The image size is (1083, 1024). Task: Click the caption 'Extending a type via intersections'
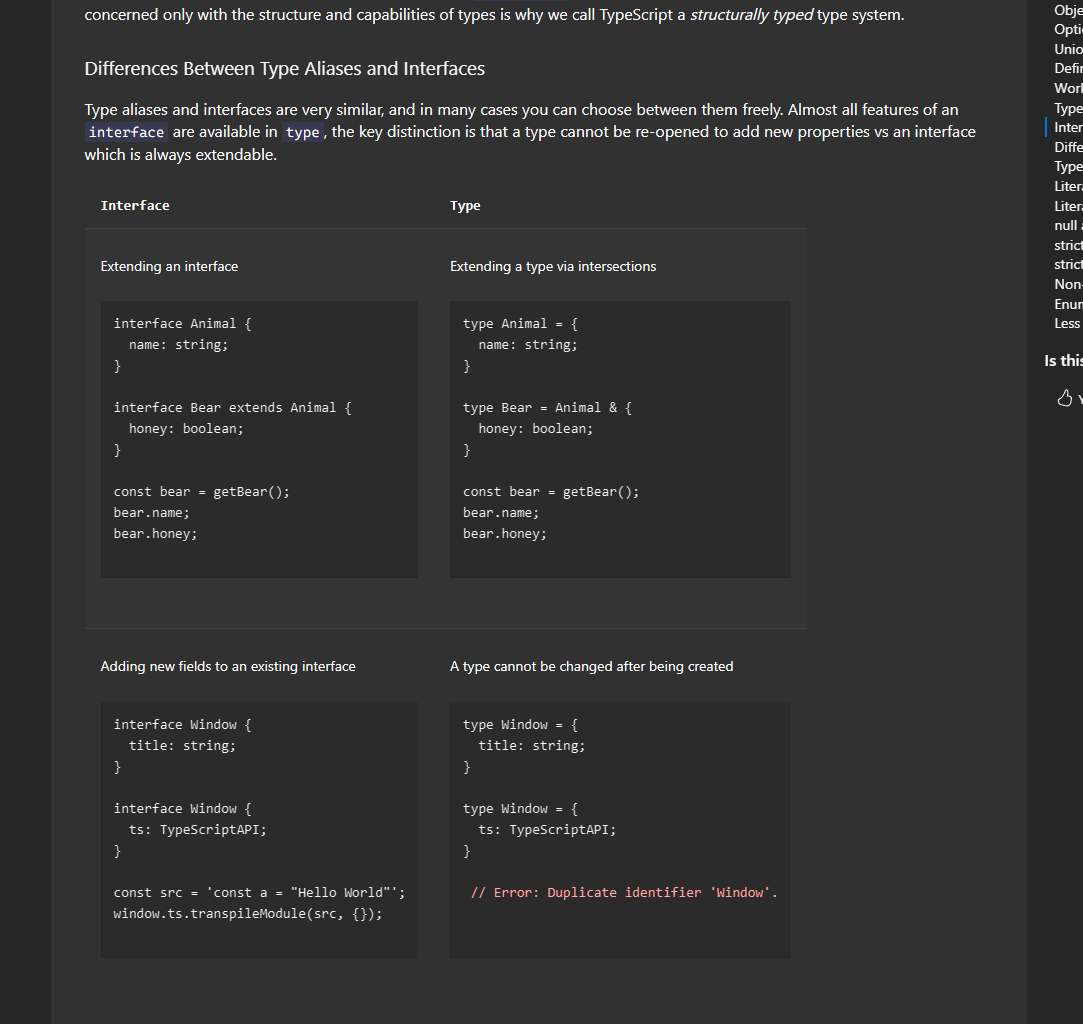[553, 266]
